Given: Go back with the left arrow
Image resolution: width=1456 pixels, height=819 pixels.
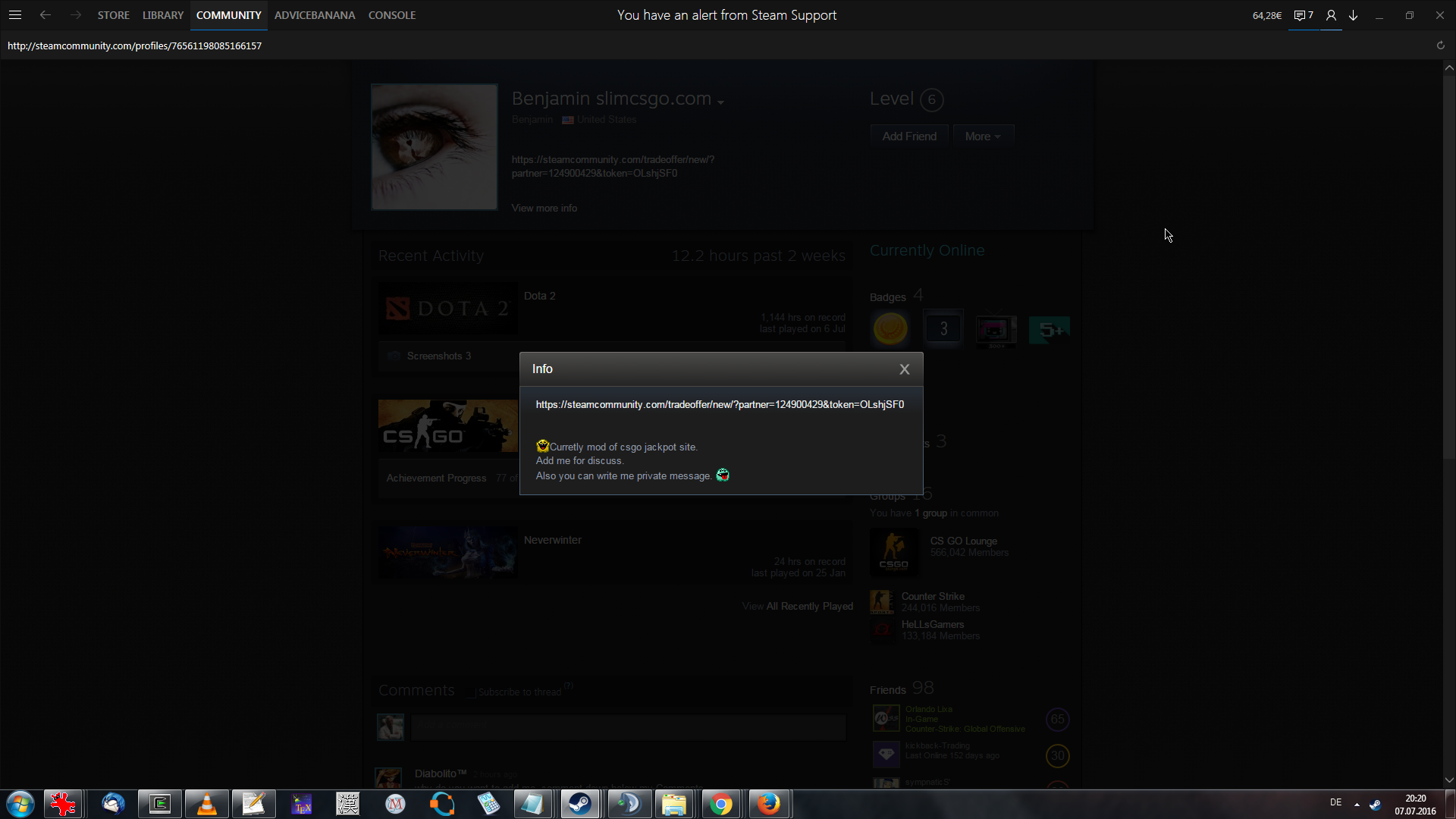Looking at the screenshot, I should click(45, 15).
